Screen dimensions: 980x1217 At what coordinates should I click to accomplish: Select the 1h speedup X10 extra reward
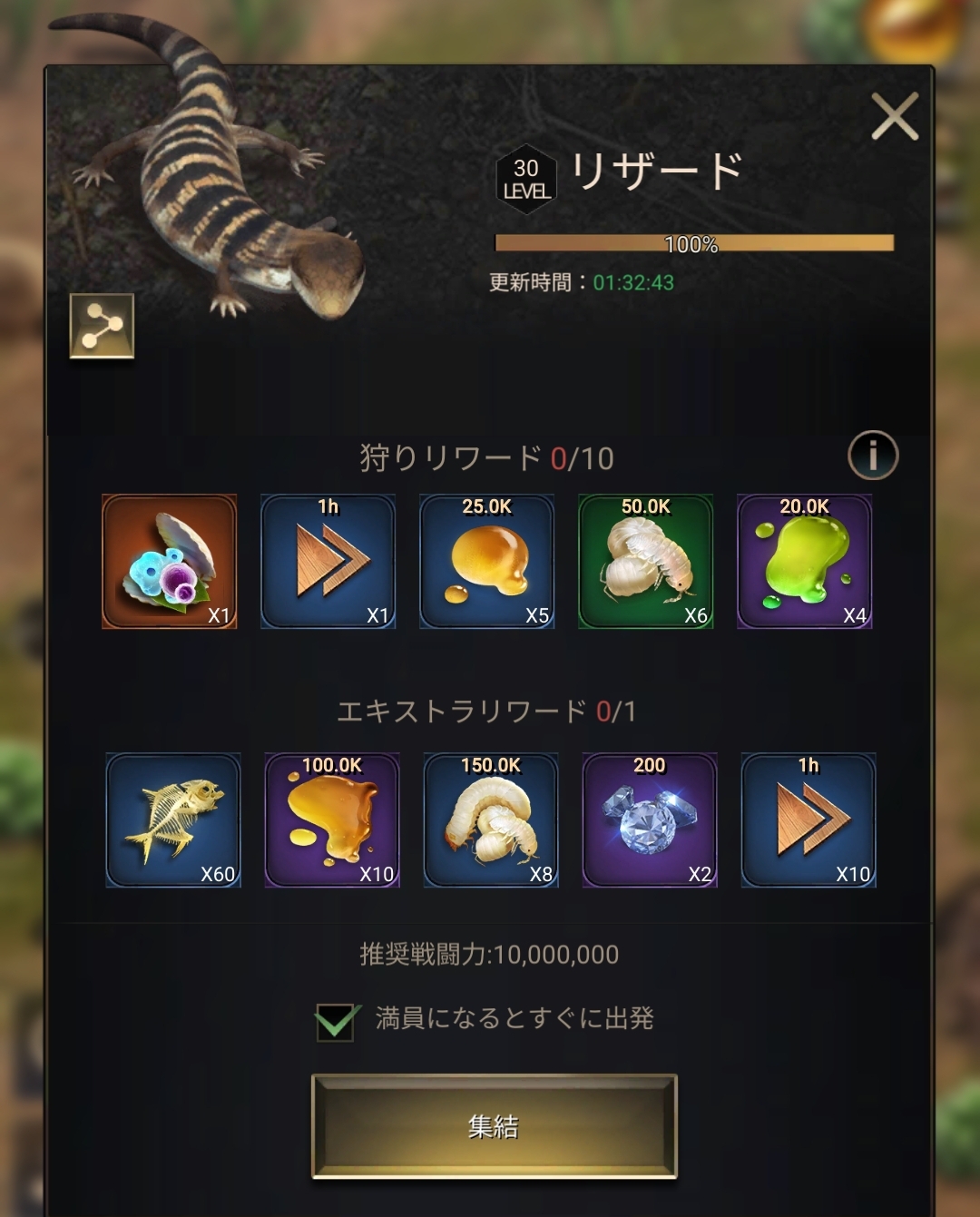click(x=808, y=820)
